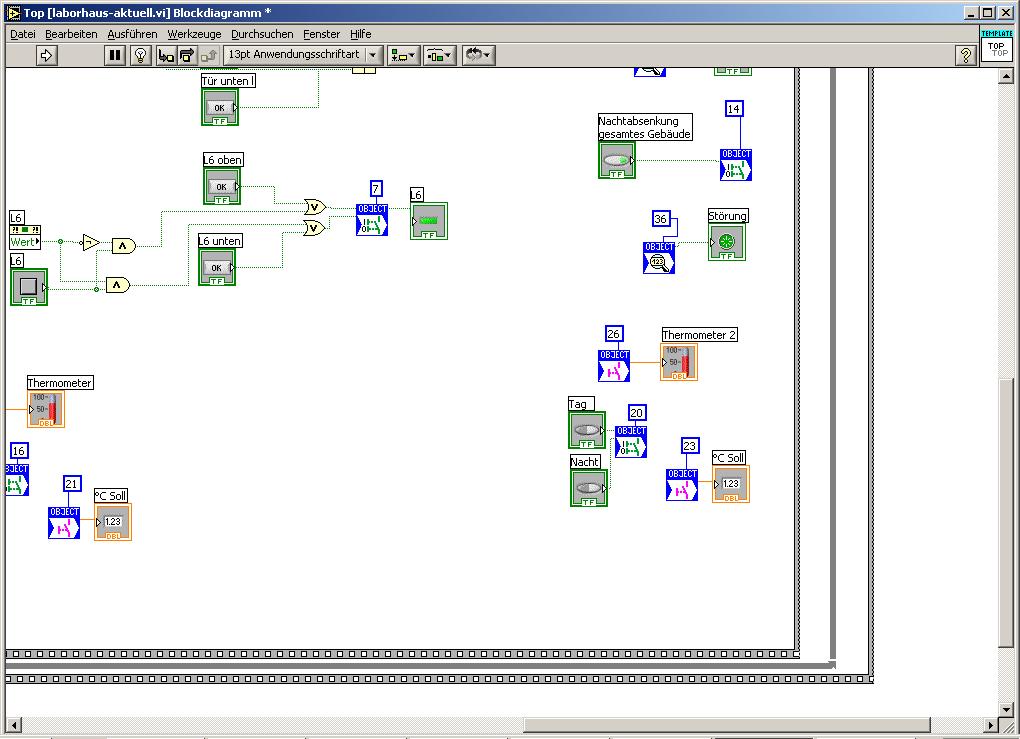Click the Step Over button
Viewport: 1020px width, 739px height.
[x=187, y=55]
